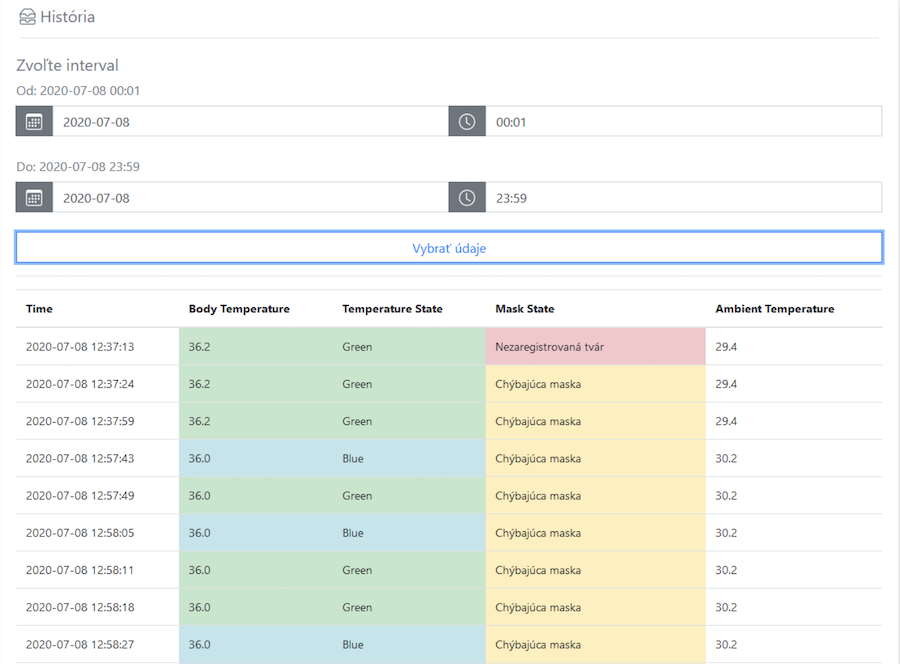Click the Mask State column header
Screen dimensions: 900x664
coord(525,309)
